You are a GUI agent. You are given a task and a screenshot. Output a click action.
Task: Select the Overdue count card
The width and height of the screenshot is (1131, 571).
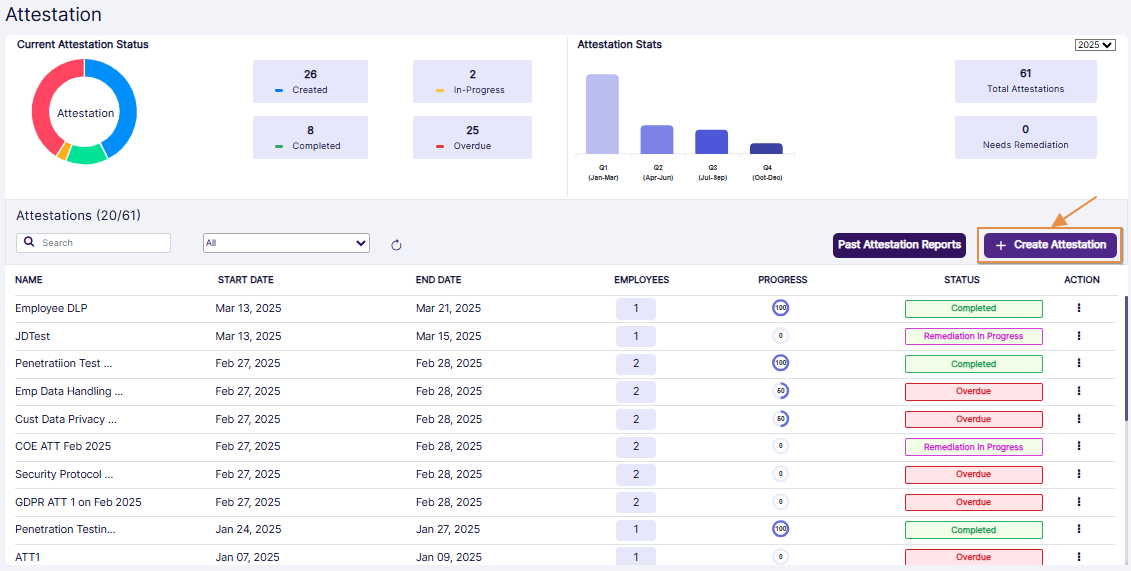click(472, 137)
